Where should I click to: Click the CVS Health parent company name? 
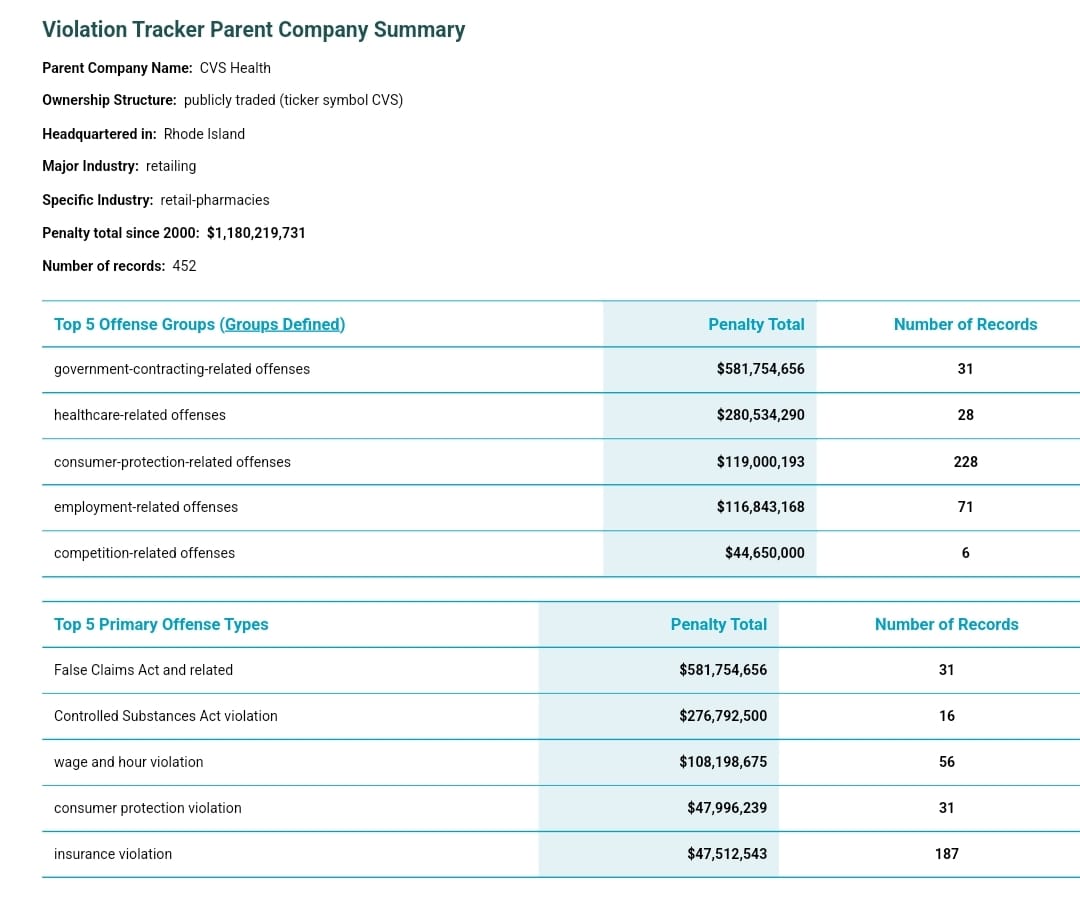[x=235, y=68]
